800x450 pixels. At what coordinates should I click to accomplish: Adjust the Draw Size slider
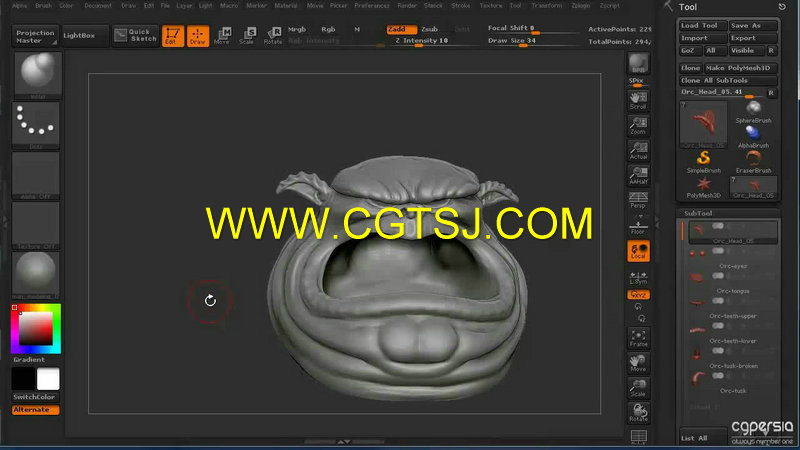532,41
